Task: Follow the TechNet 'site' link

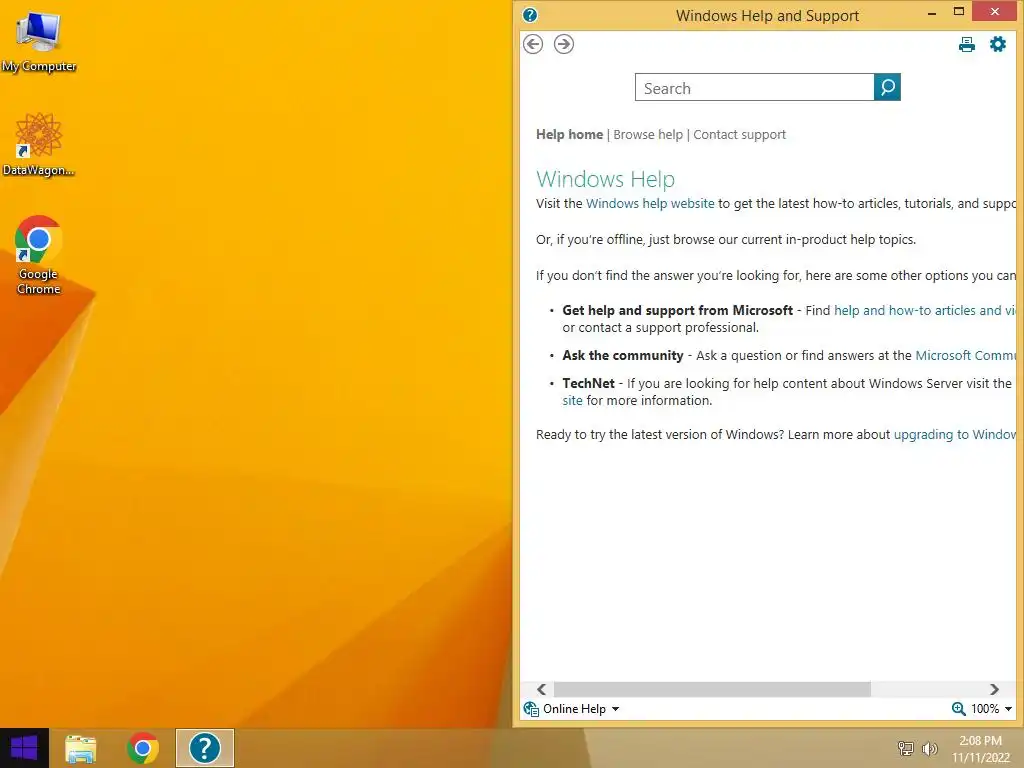Action: click(572, 401)
